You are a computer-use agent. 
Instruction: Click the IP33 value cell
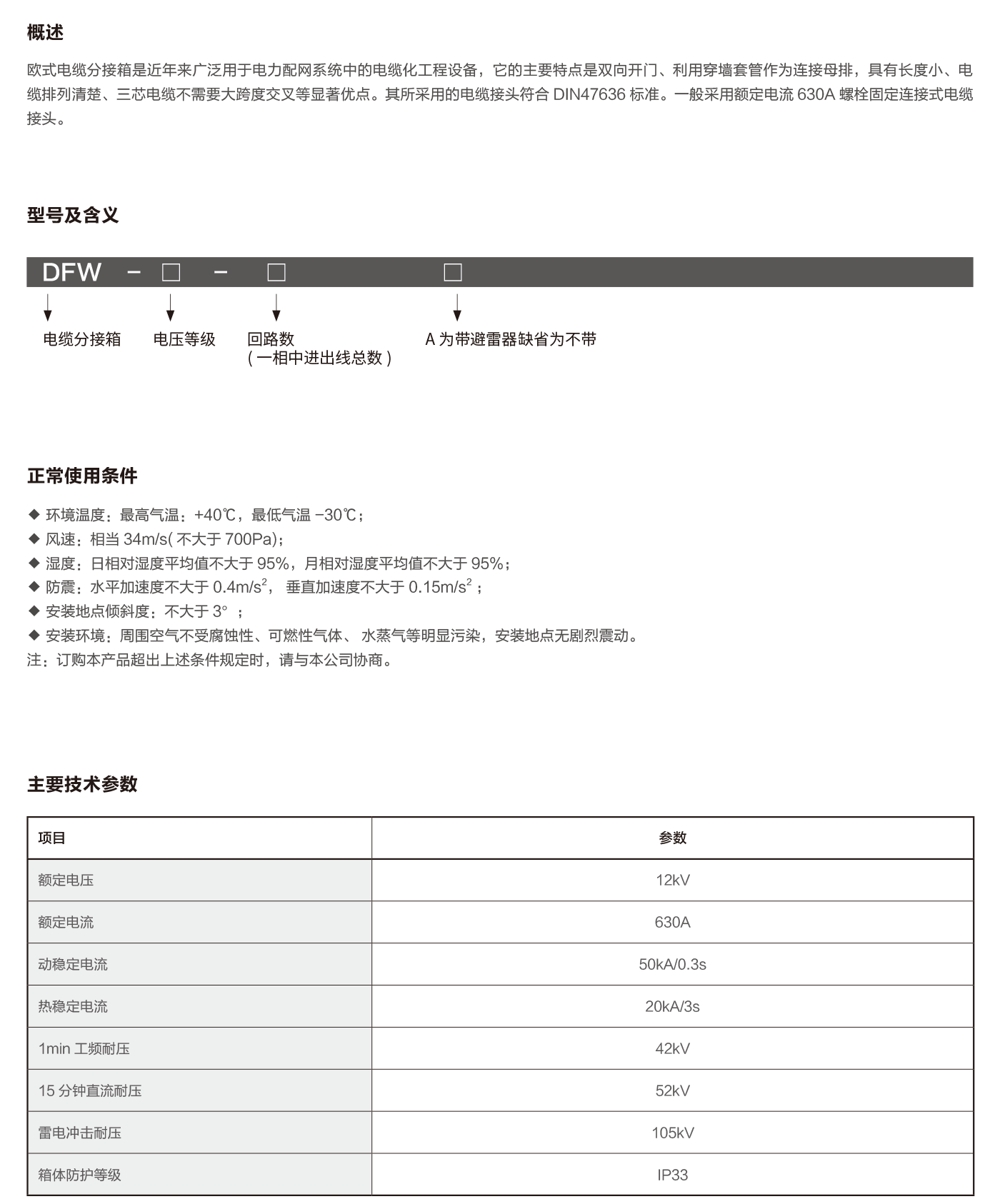(x=672, y=1175)
